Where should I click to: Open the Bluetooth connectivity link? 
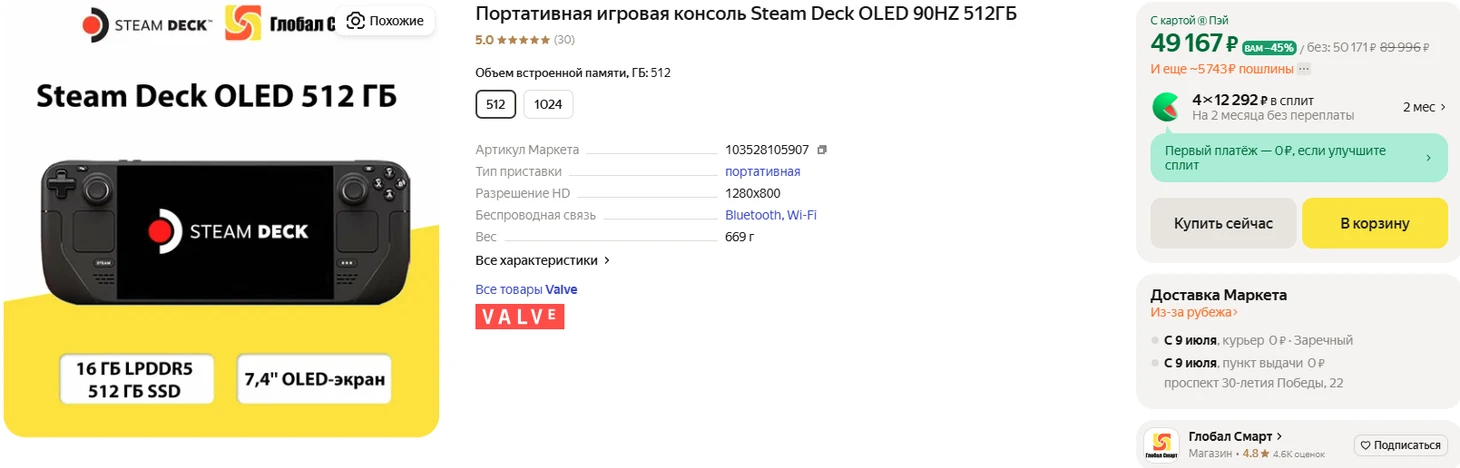[x=753, y=215]
